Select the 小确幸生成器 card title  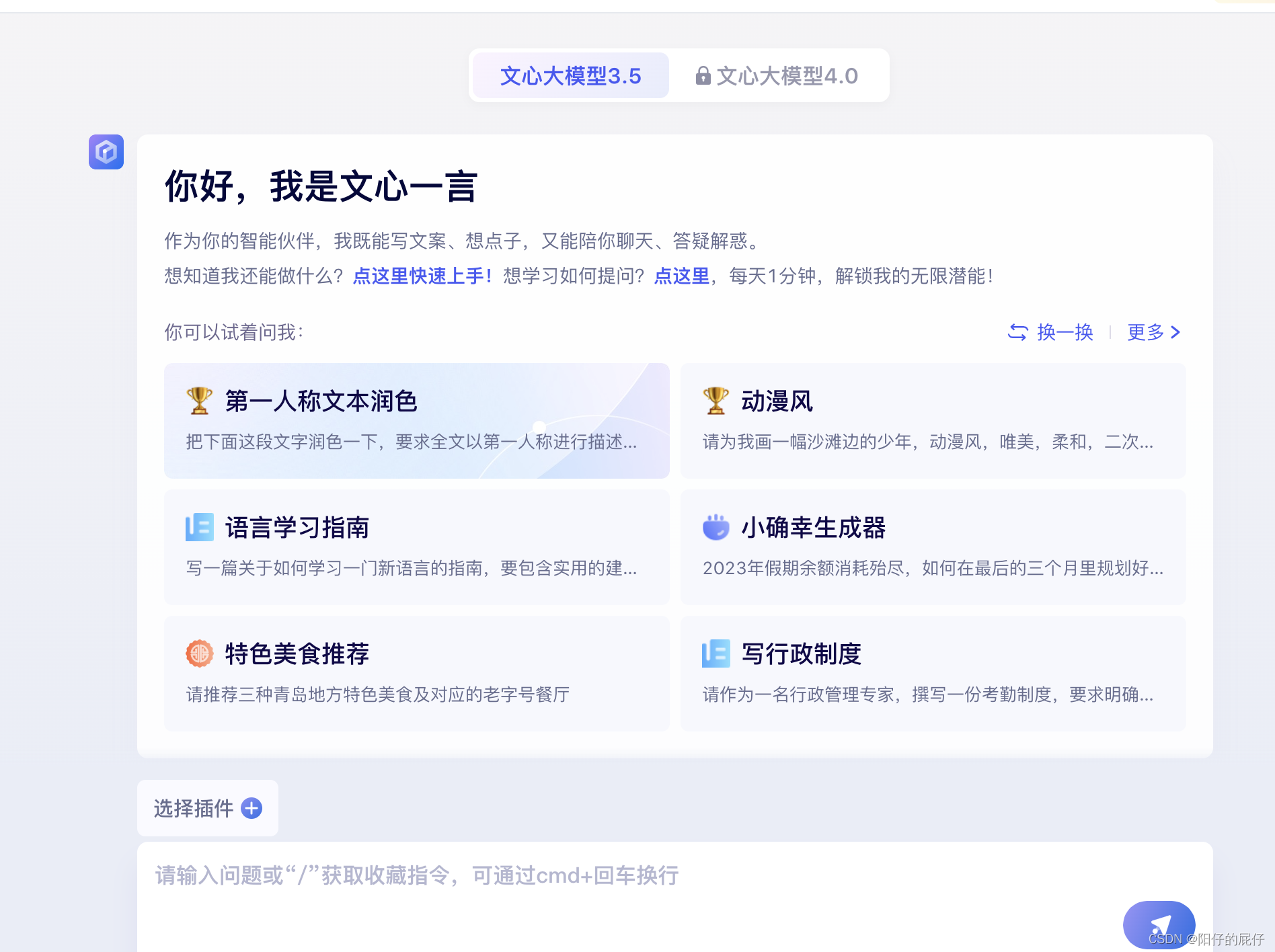[814, 527]
